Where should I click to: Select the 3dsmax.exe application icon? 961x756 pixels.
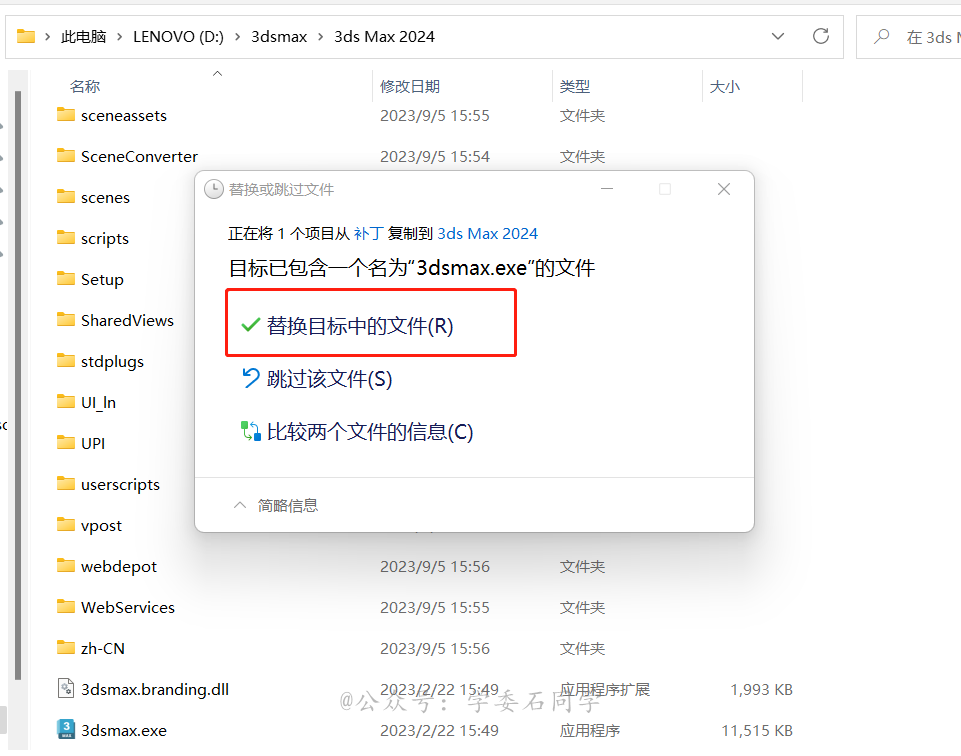coord(66,730)
